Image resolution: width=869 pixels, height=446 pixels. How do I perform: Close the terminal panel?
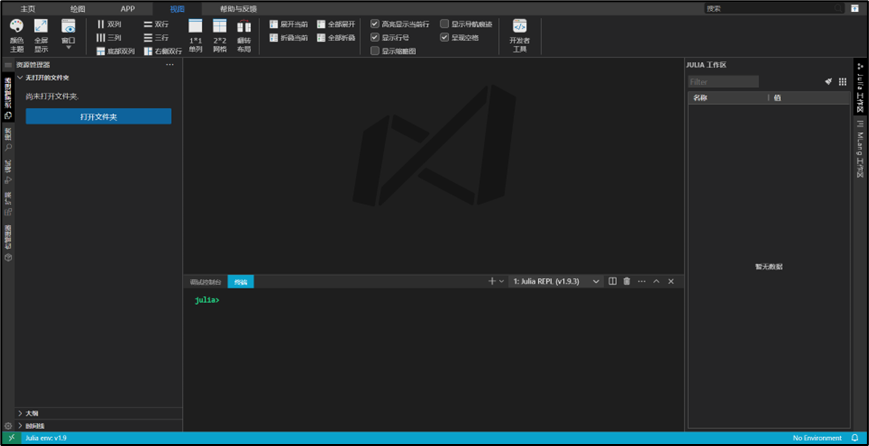[x=671, y=281]
